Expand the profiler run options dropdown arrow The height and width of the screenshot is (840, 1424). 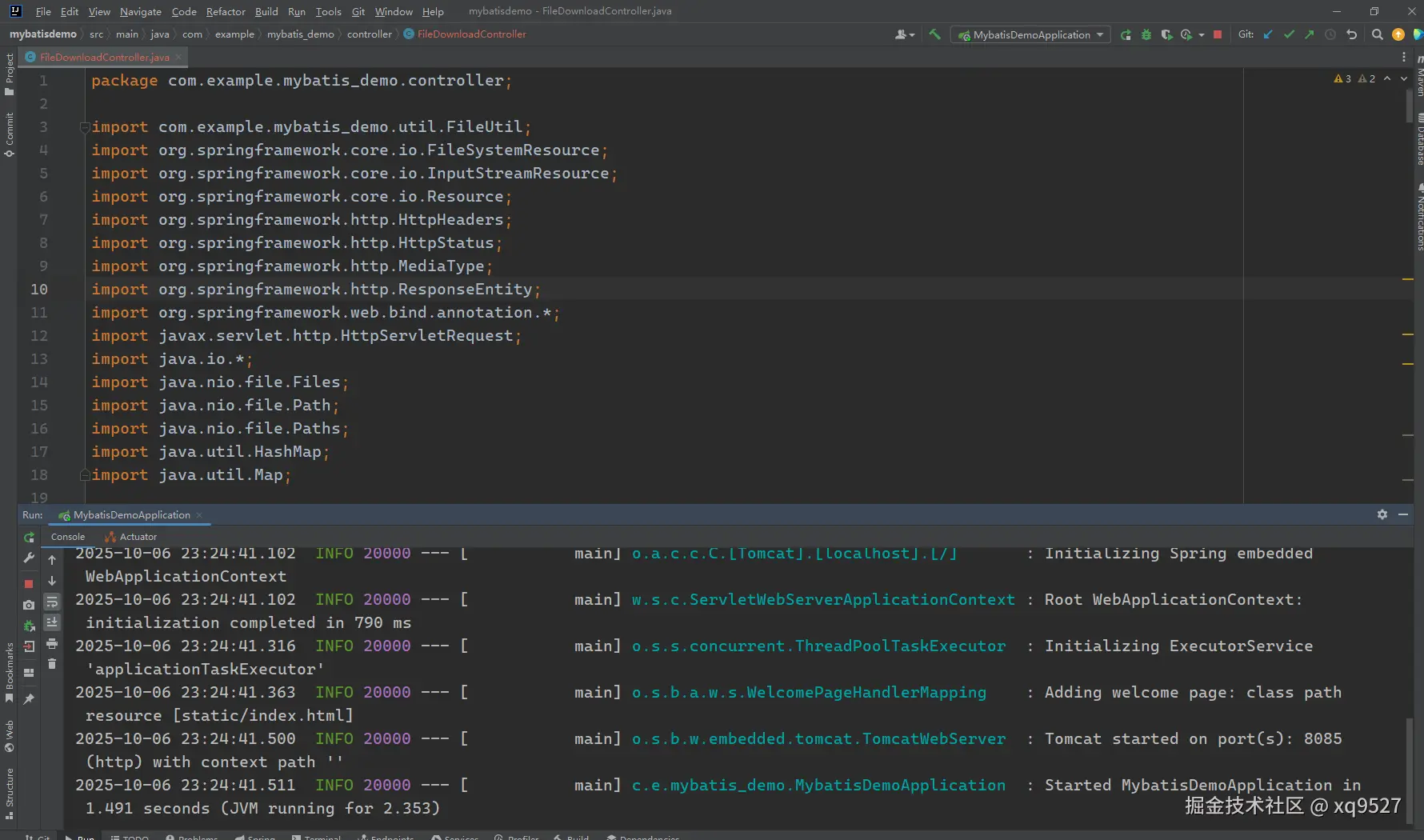pos(1202,35)
